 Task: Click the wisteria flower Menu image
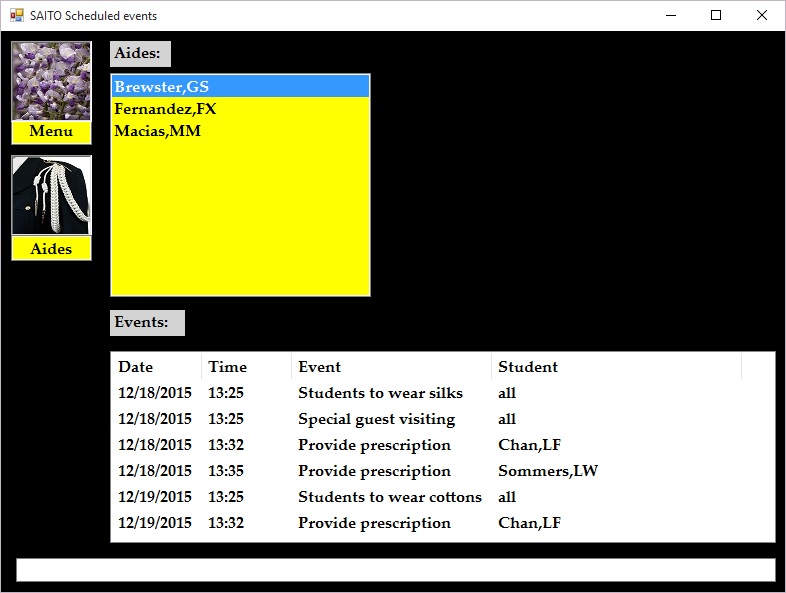click(x=51, y=82)
